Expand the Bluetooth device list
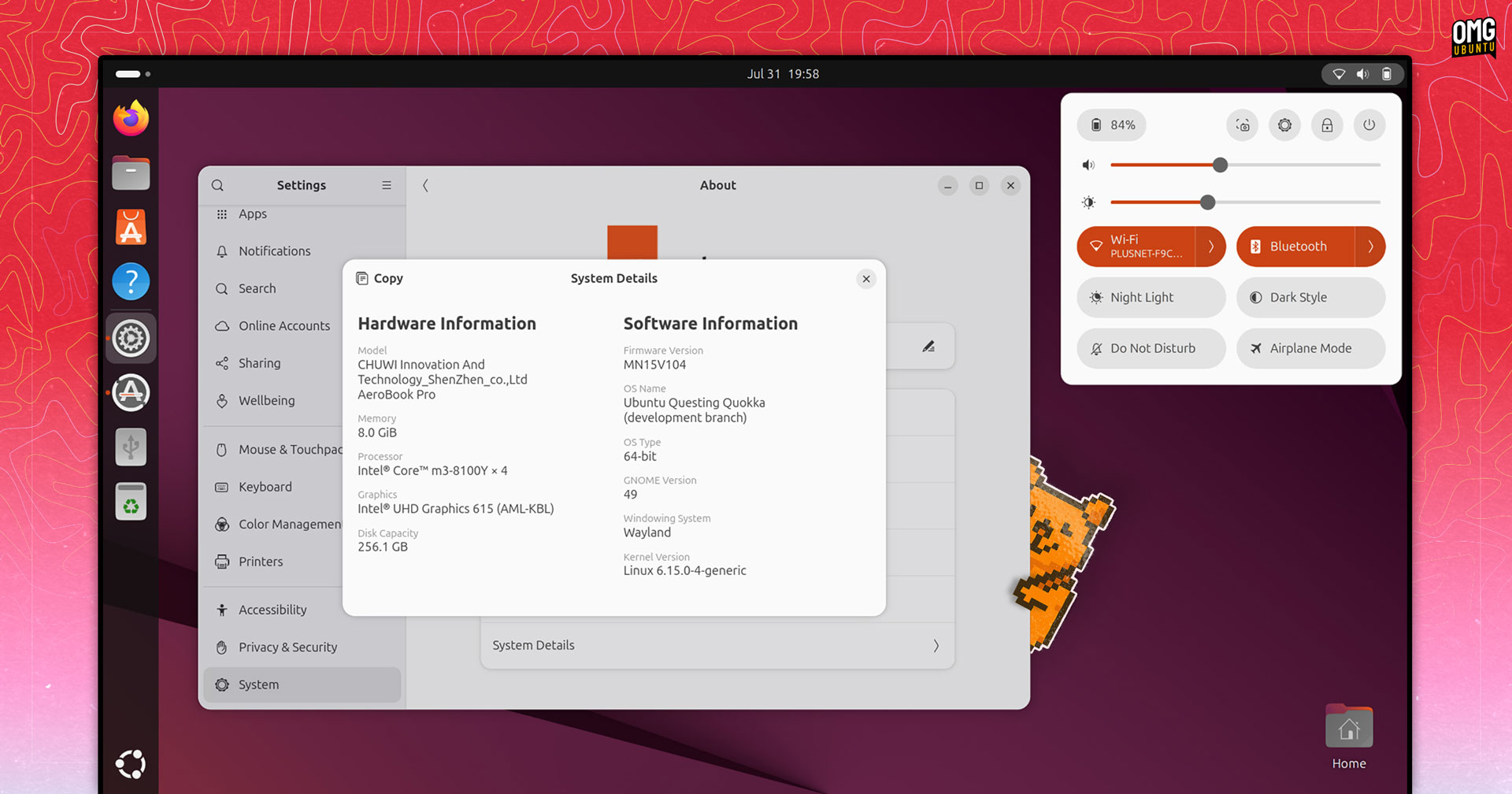Screen dimensions: 1512x794 point(1370,247)
